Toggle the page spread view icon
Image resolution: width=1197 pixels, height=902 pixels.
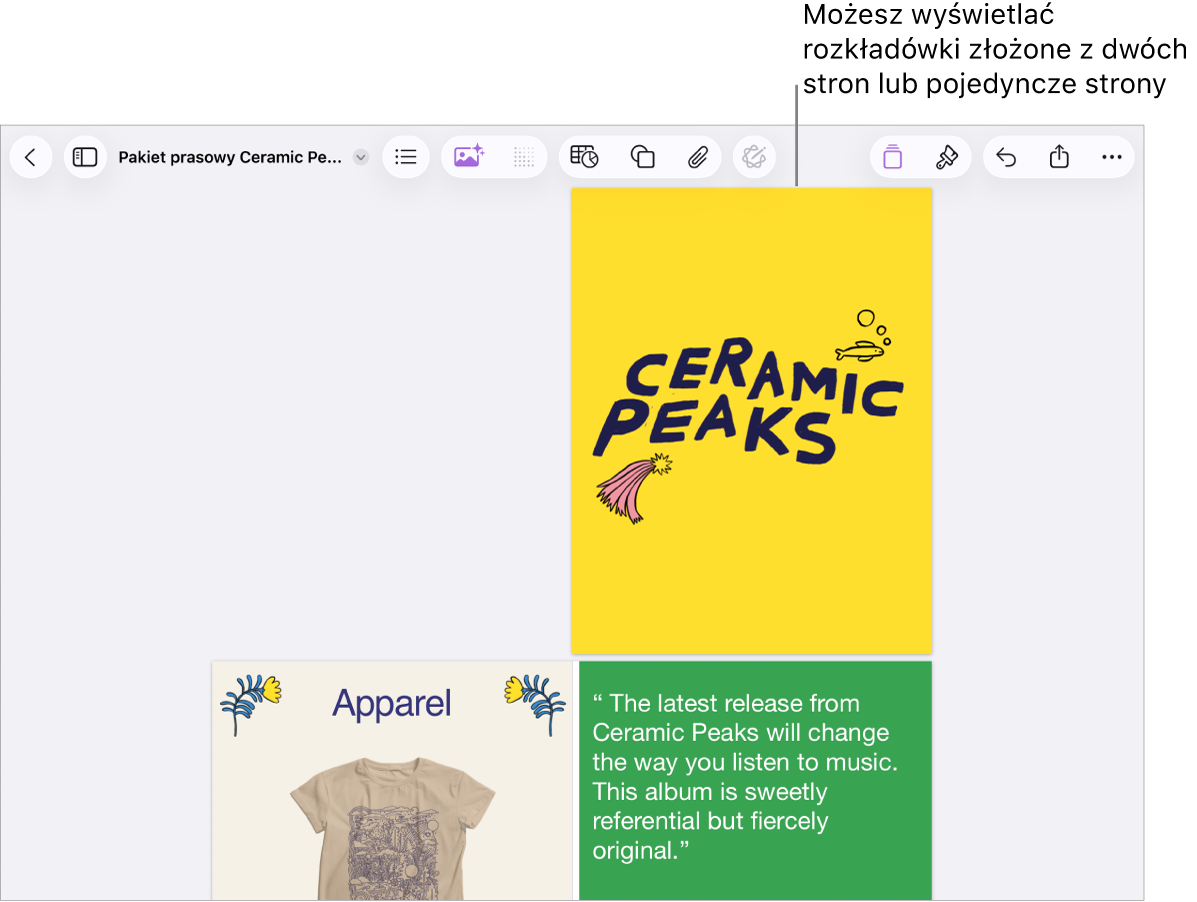coord(892,157)
